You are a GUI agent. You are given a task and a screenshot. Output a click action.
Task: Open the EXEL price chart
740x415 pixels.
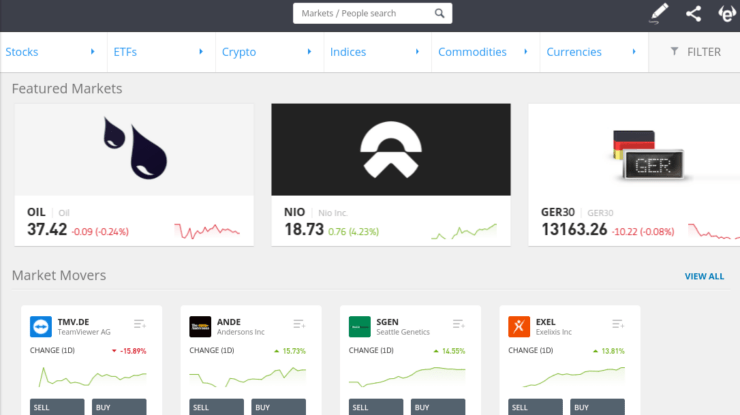[x=566, y=377]
